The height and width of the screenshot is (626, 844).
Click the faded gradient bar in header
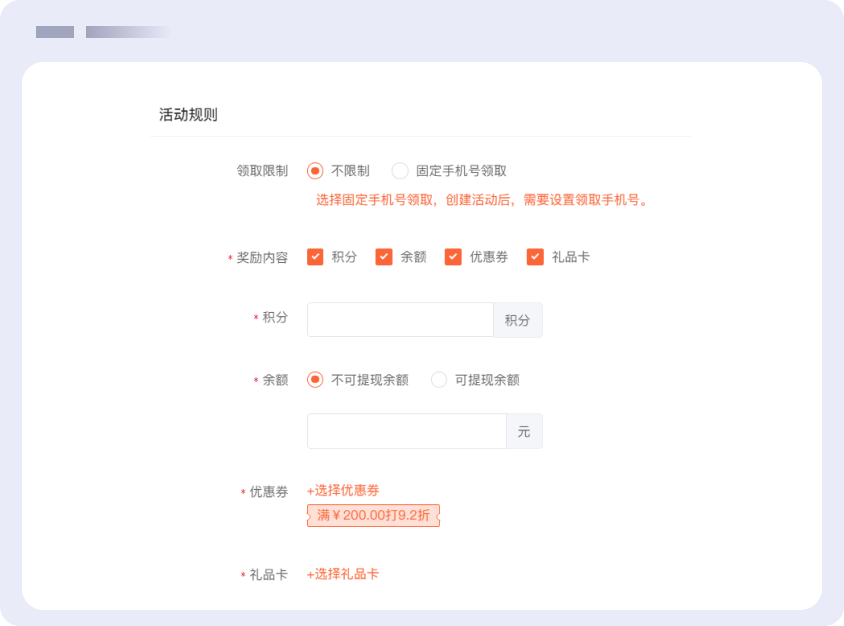(127, 32)
